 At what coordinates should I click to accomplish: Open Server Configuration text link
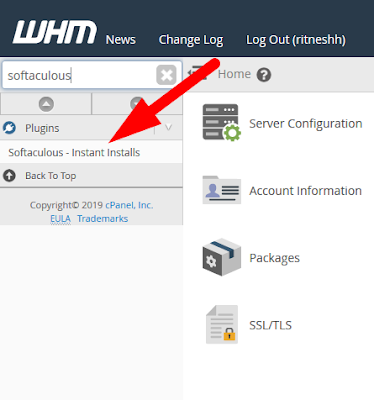click(306, 124)
